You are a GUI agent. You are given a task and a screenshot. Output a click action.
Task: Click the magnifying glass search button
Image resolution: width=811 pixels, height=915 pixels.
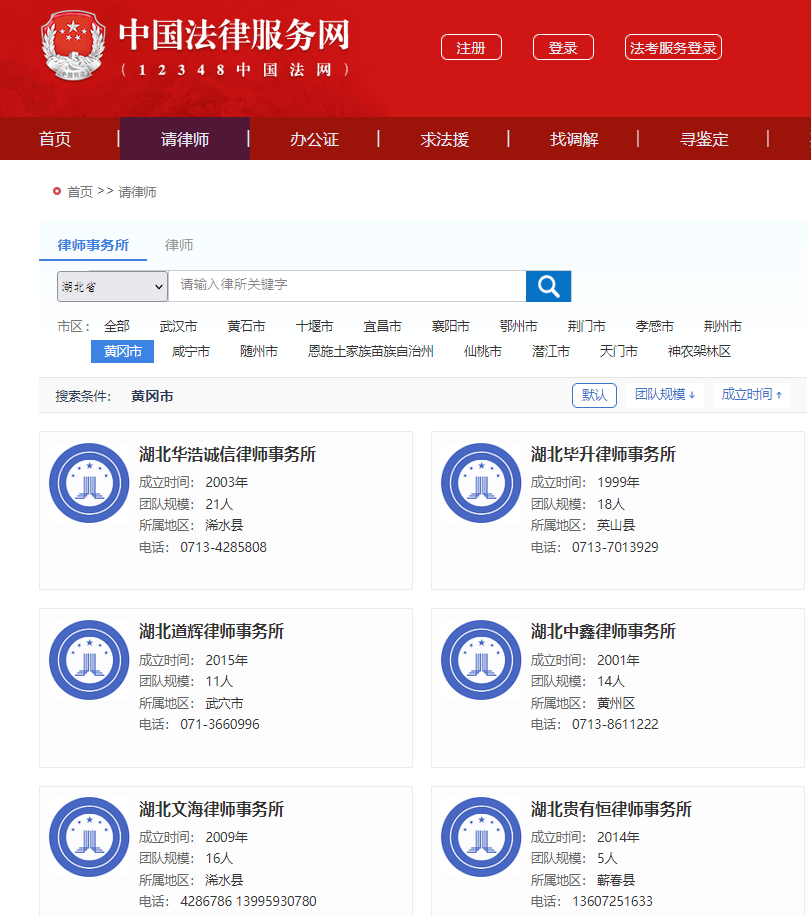(x=548, y=286)
